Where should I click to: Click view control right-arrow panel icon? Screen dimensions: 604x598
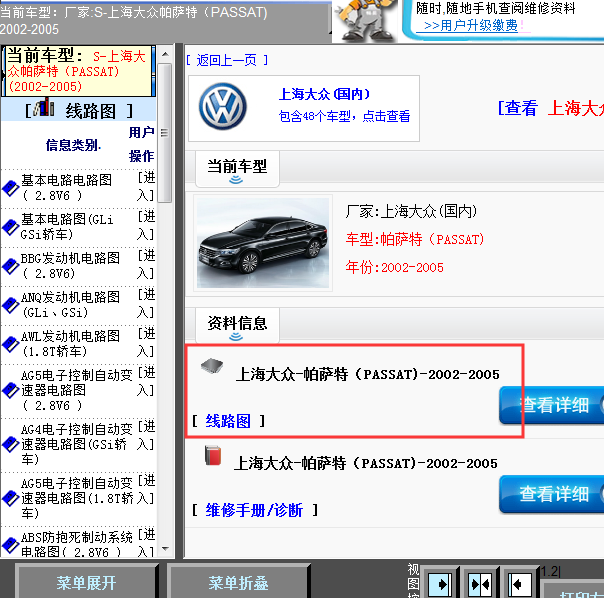click(440, 585)
